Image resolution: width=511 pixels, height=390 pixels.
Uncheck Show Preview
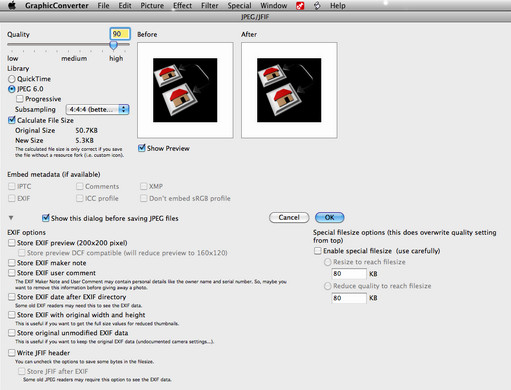142,148
